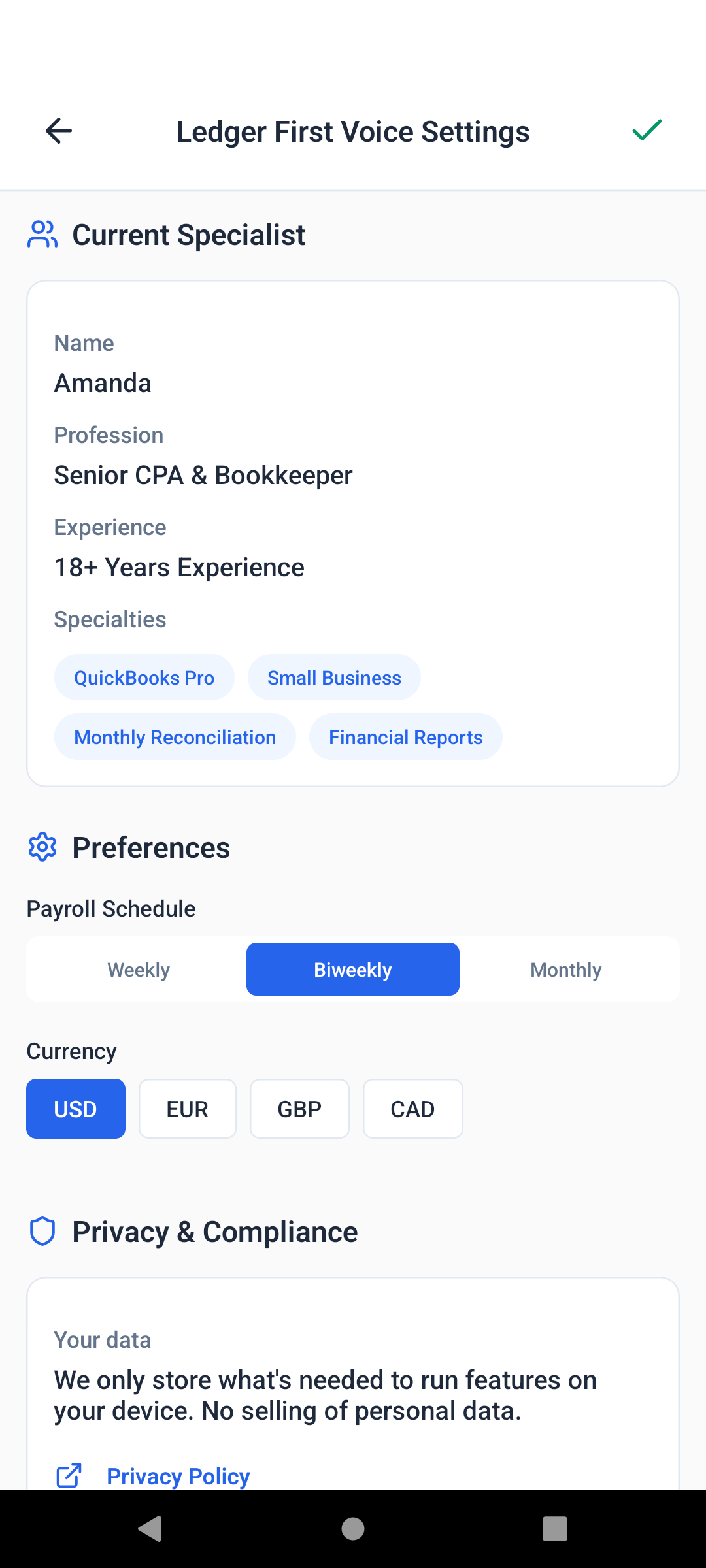Switch payroll schedule to Monthly
706x1568 pixels.
pyautogui.click(x=566, y=970)
